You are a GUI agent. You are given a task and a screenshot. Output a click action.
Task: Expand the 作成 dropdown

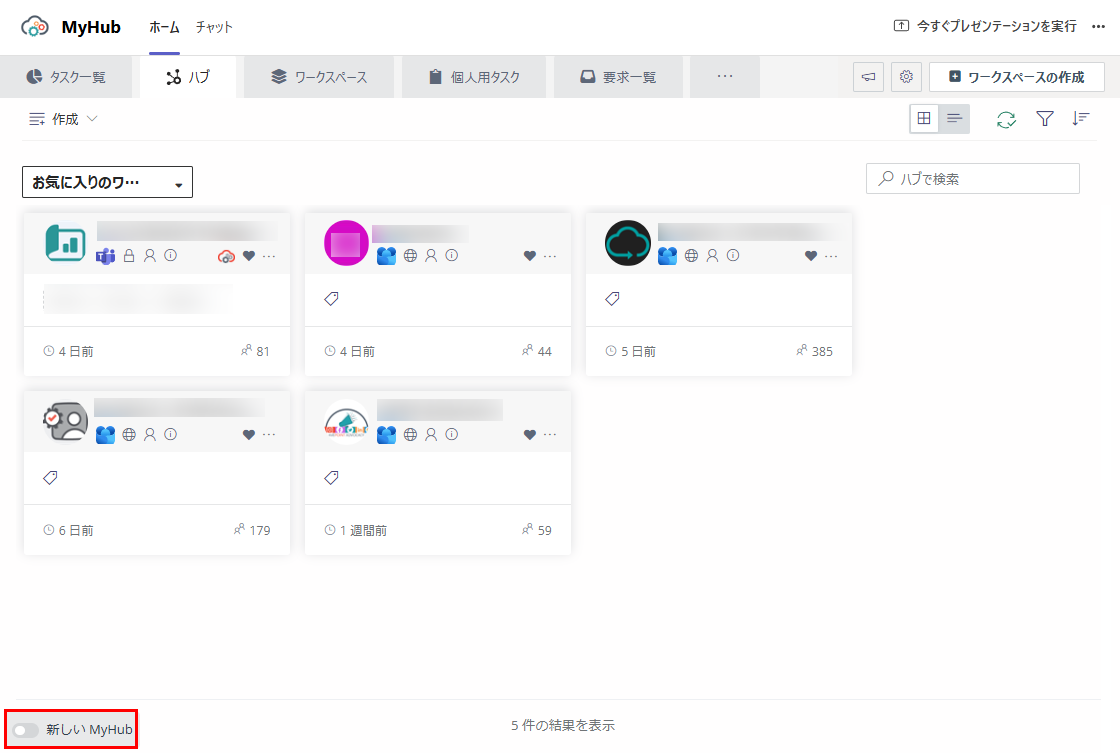[63, 119]
